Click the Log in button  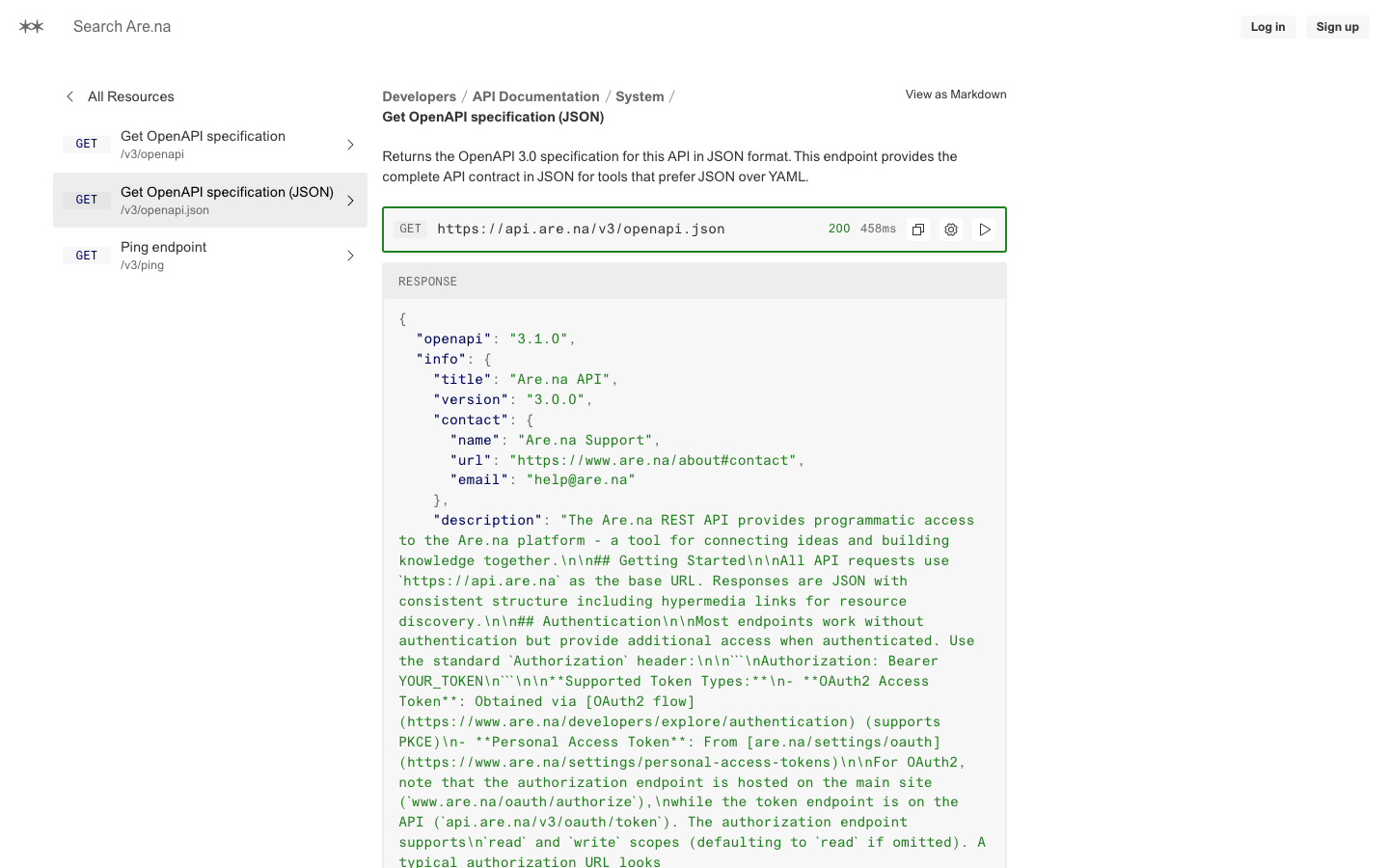pyautogui.click(x=1267, y=27)
